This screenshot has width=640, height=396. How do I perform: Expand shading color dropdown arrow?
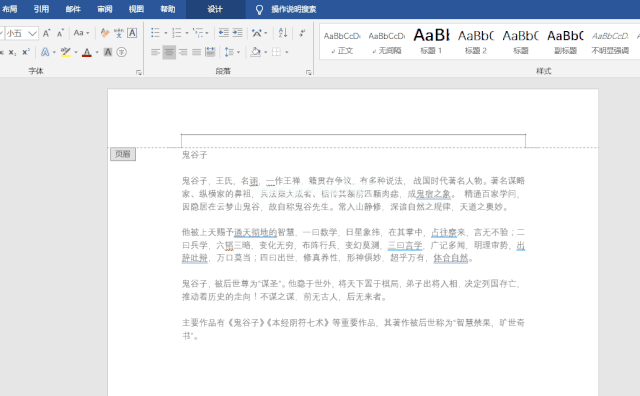tap(265, 52)
